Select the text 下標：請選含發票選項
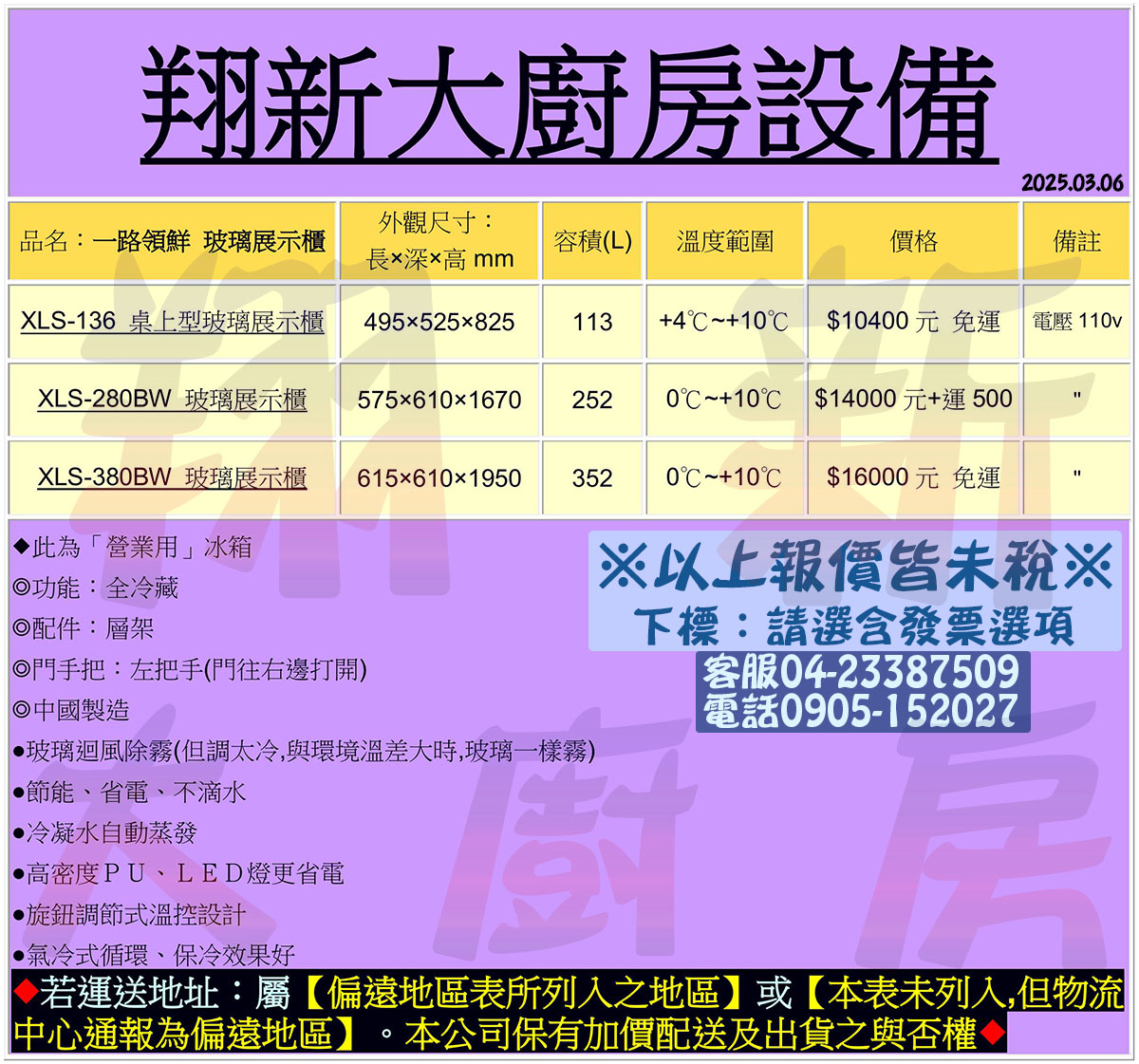The image size is (1139, 1064). click(855, 625)
